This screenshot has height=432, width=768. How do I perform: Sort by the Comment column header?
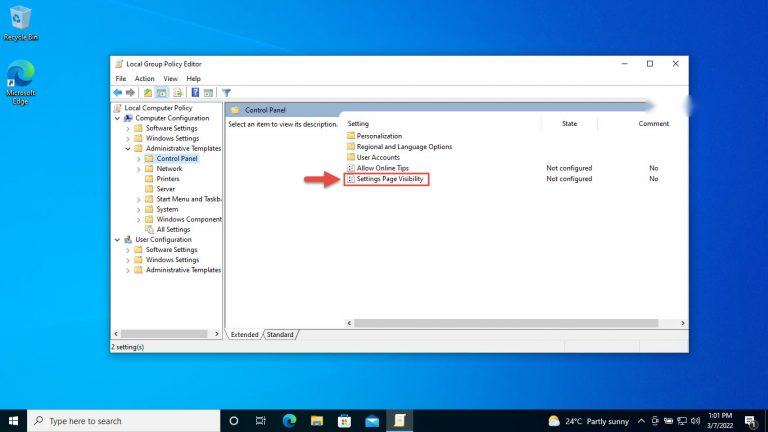[x=653, y=123]
